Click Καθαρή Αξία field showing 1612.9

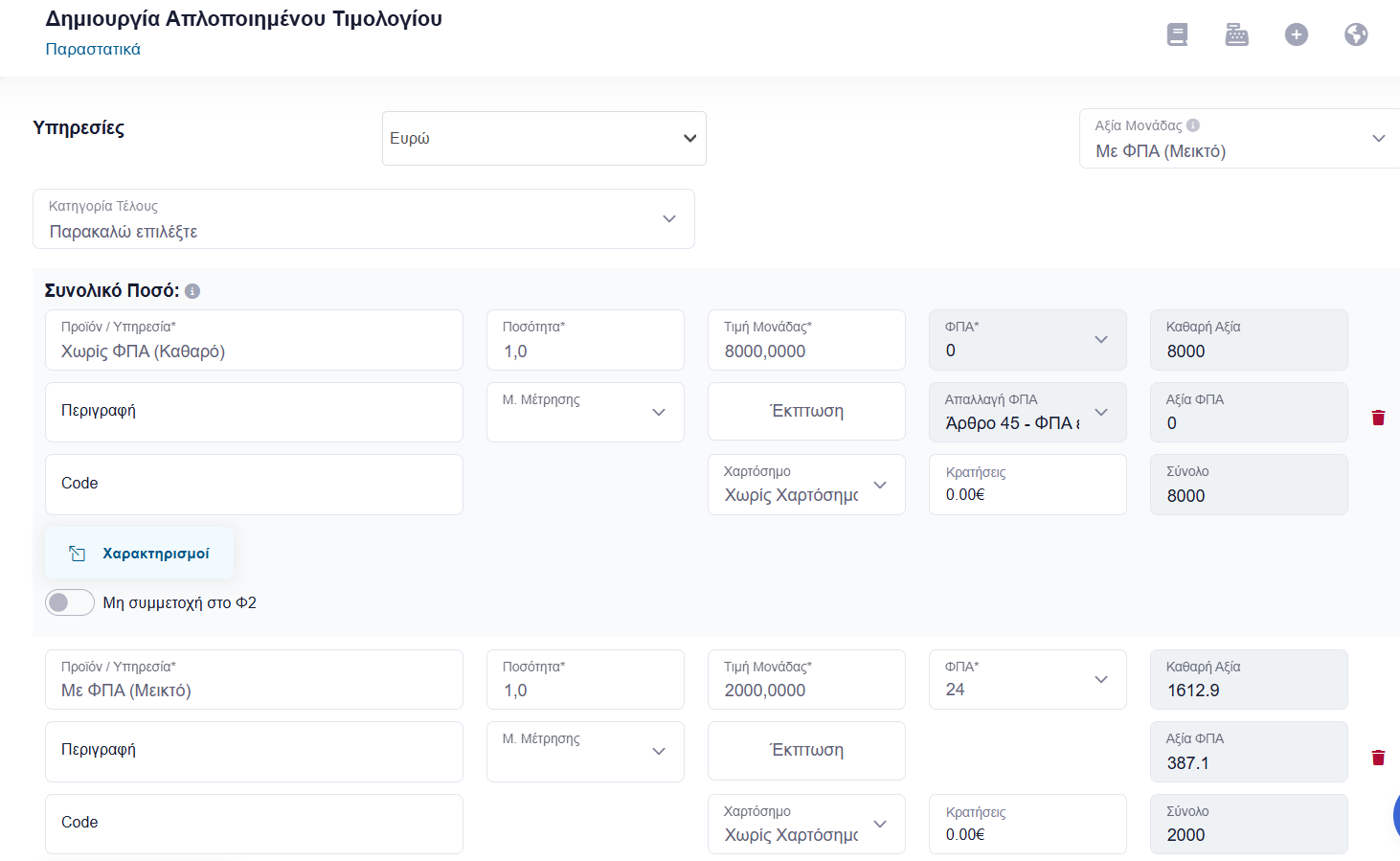1249,679
